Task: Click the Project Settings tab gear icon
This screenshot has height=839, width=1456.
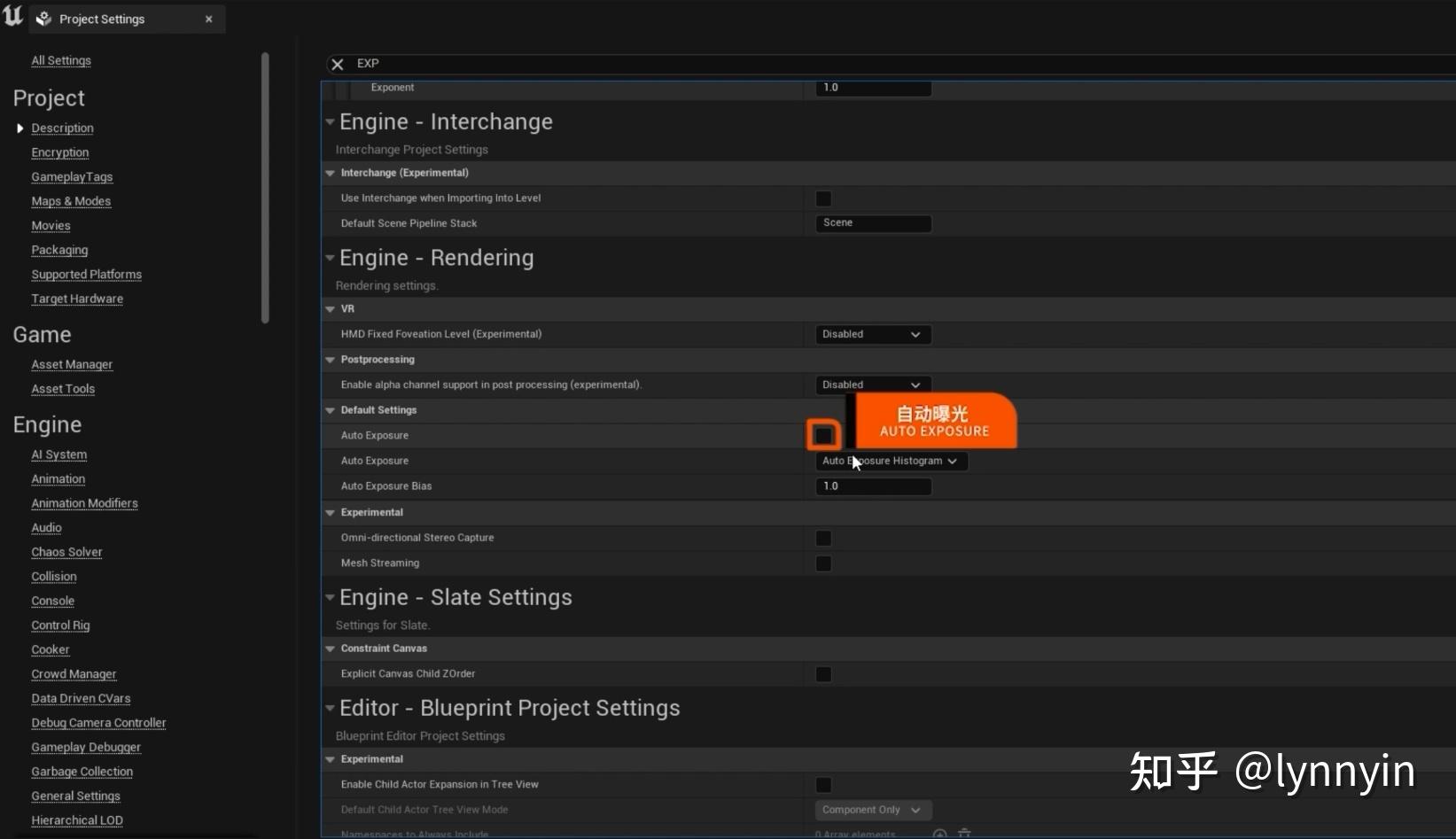Action: [x=43, y=19]
